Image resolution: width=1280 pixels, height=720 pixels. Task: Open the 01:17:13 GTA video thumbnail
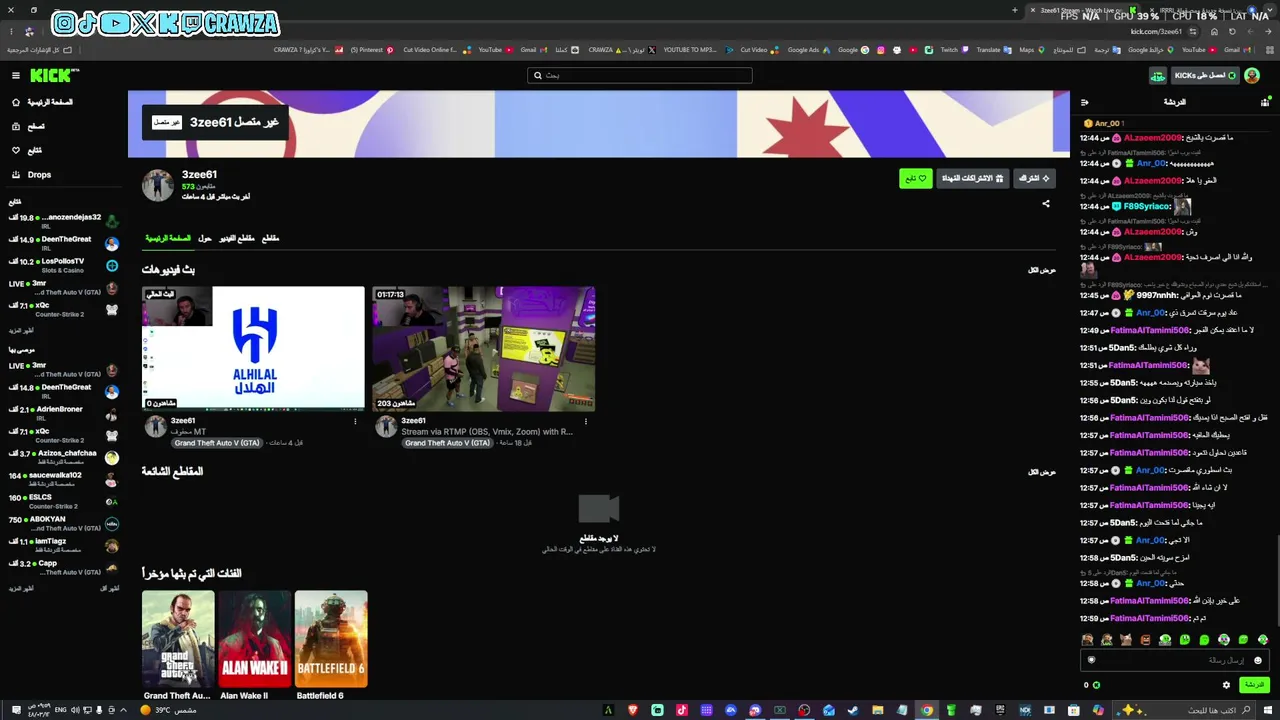(484, 349)
